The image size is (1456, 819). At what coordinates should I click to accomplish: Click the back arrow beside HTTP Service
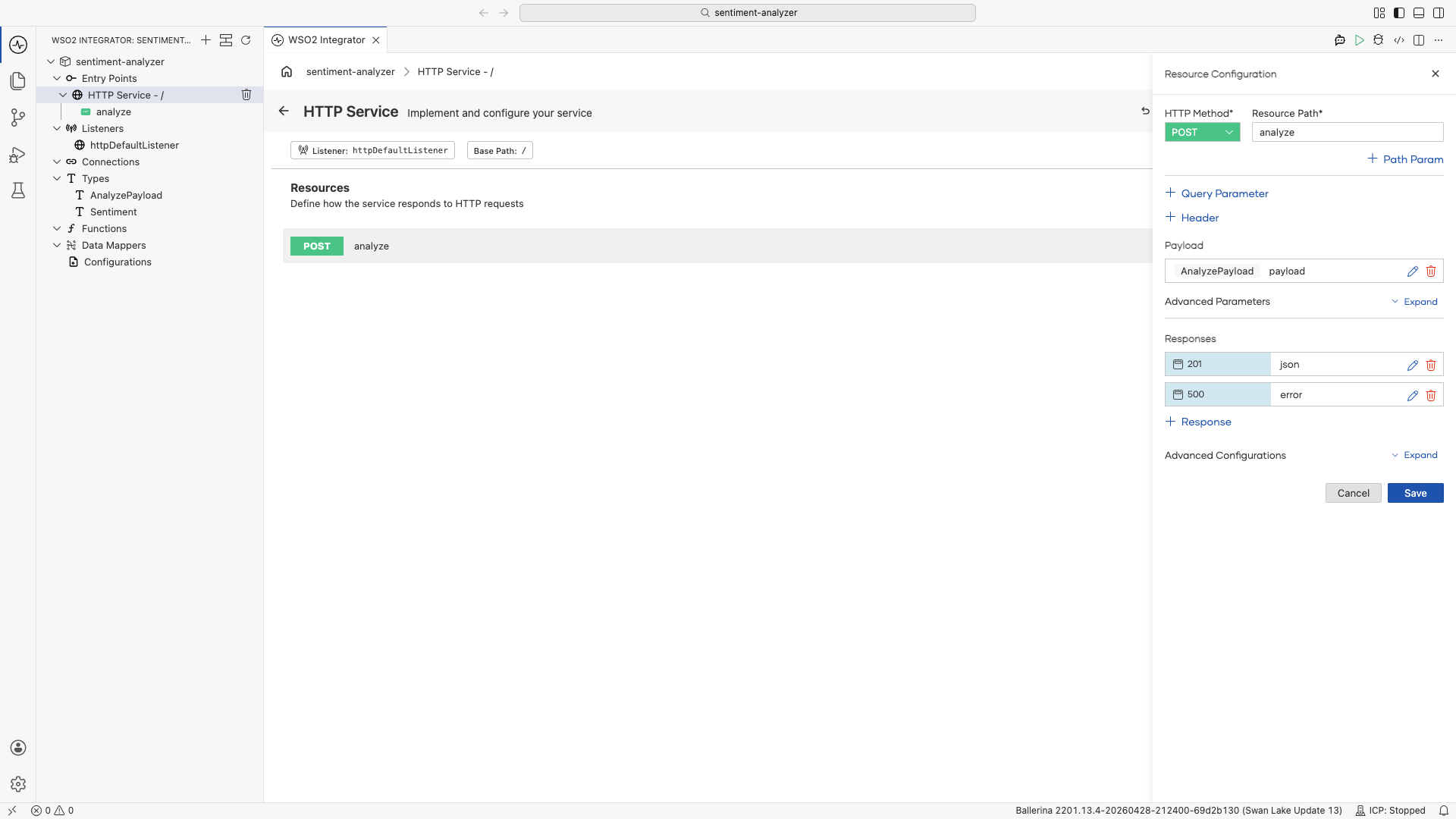coord(284,111)
